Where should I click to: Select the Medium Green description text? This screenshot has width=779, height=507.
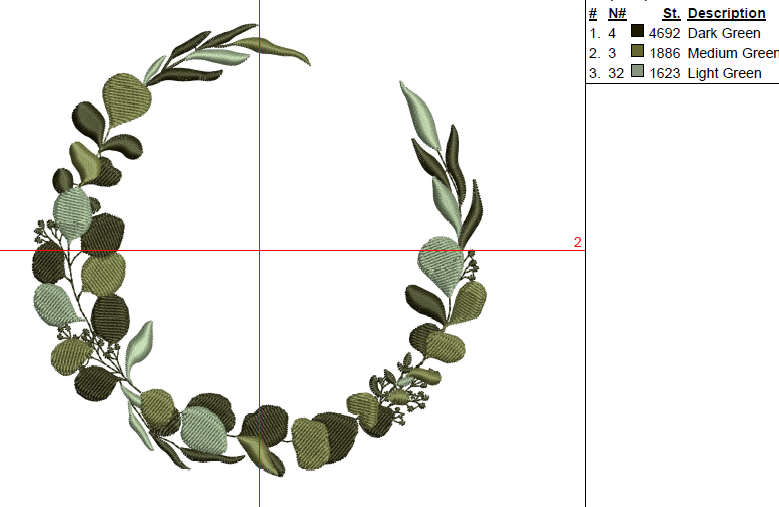[x=732, y=53]
